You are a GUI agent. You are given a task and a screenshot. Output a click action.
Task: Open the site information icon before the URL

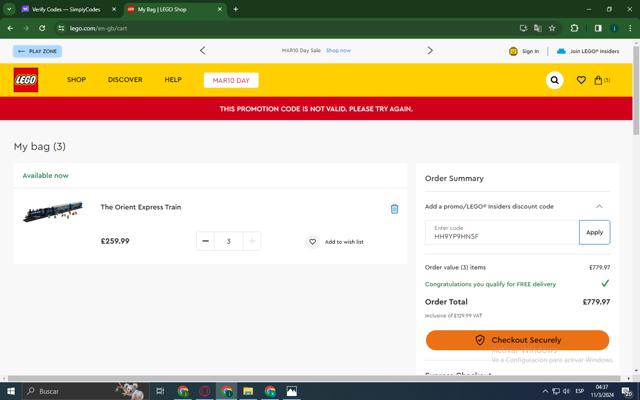(61, 28)
